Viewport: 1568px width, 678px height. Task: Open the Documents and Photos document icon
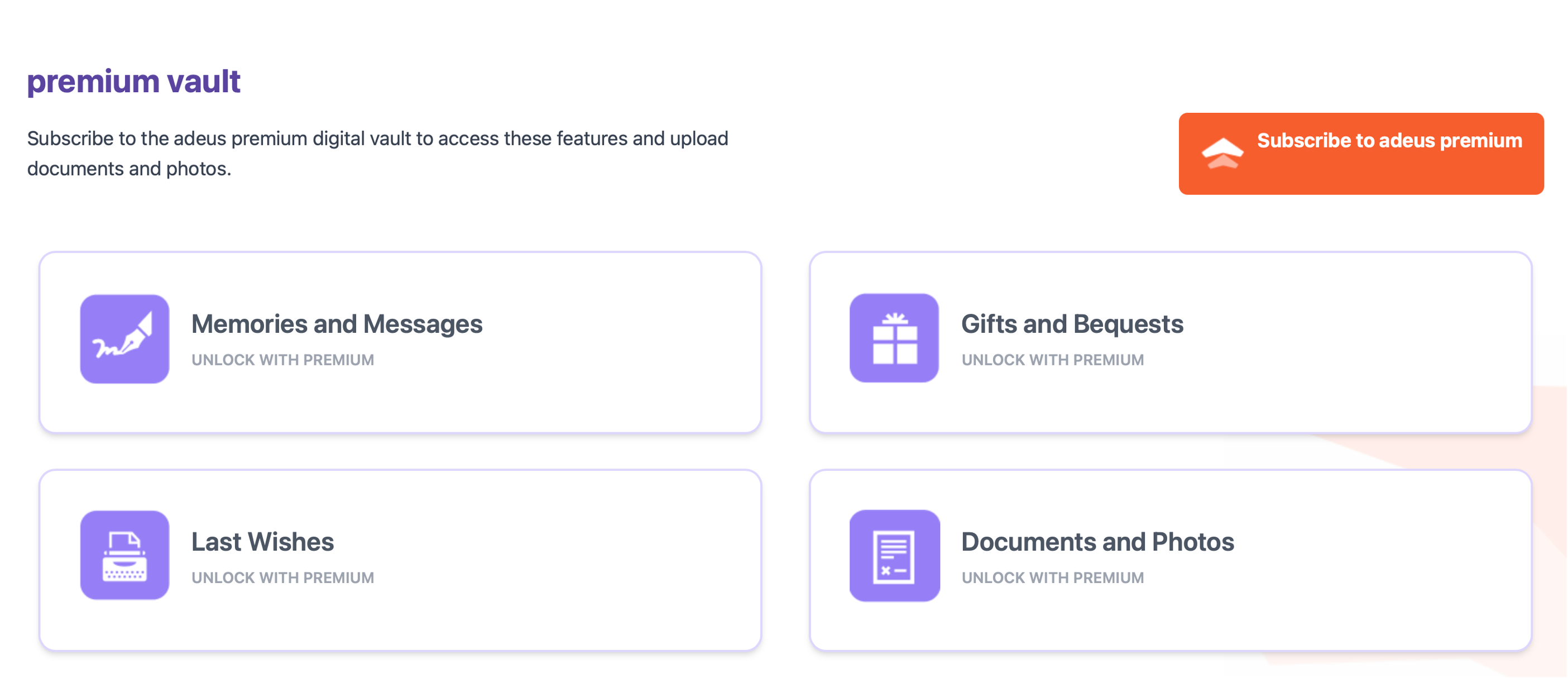pyautogui.click(x=895, y=556)
